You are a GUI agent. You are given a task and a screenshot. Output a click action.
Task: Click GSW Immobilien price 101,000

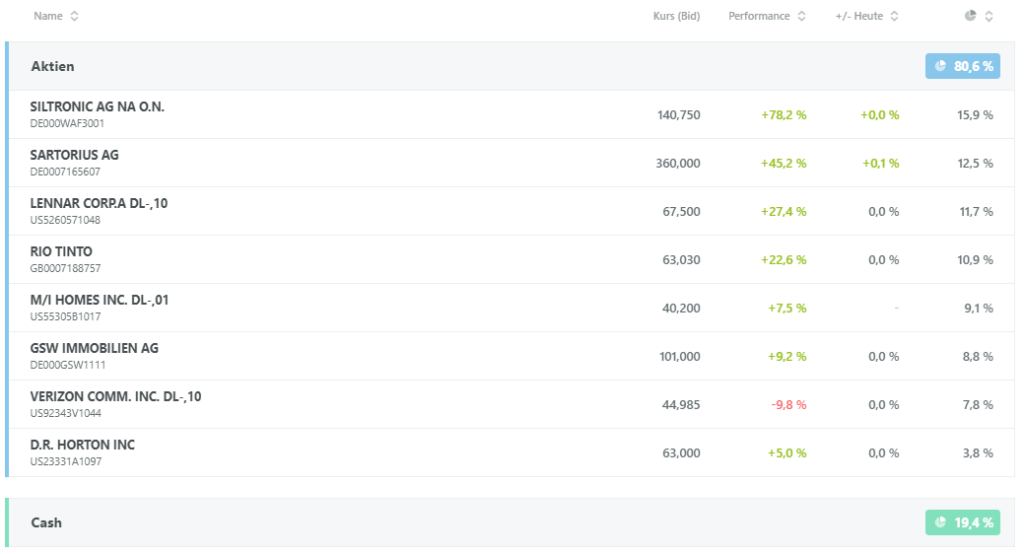680,357
